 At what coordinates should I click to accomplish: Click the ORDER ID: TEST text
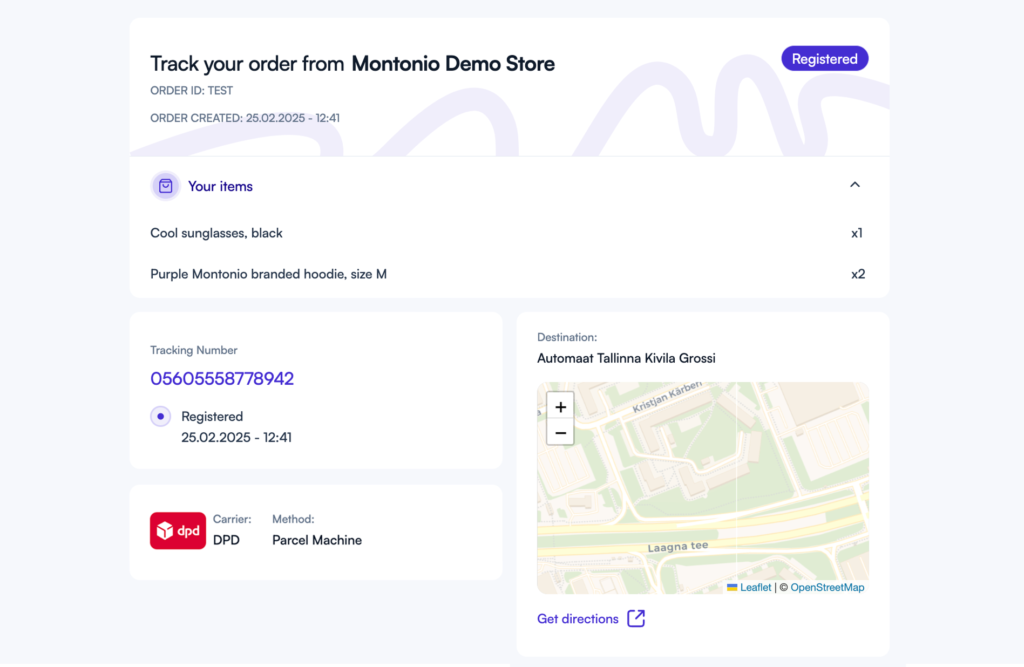(x=191, y=91)
